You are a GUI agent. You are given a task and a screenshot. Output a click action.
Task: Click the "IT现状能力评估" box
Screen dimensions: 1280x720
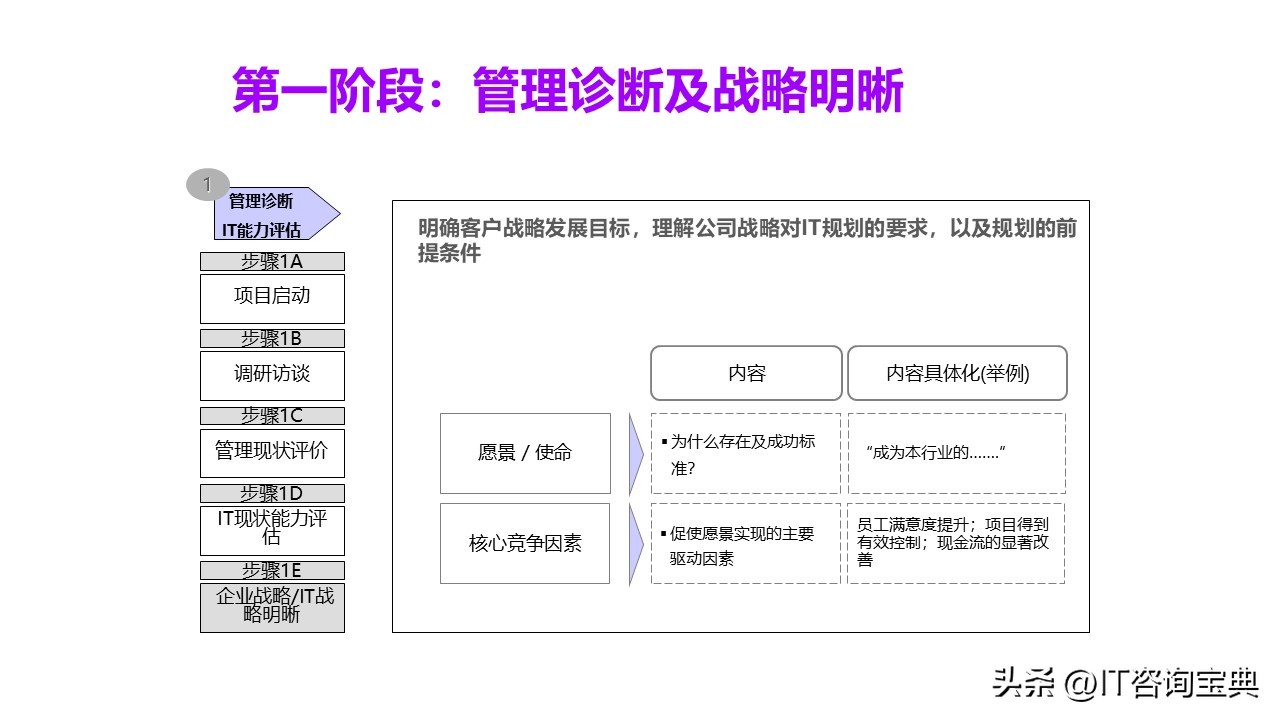click(272, 530)
